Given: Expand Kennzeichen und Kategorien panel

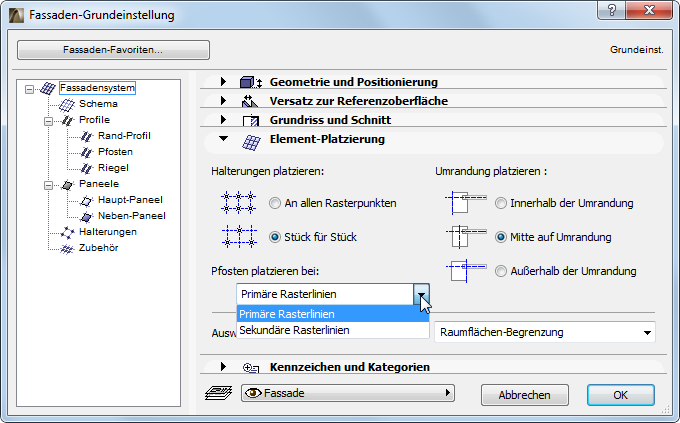Looking at the screenshot, I should click(223, 367).
